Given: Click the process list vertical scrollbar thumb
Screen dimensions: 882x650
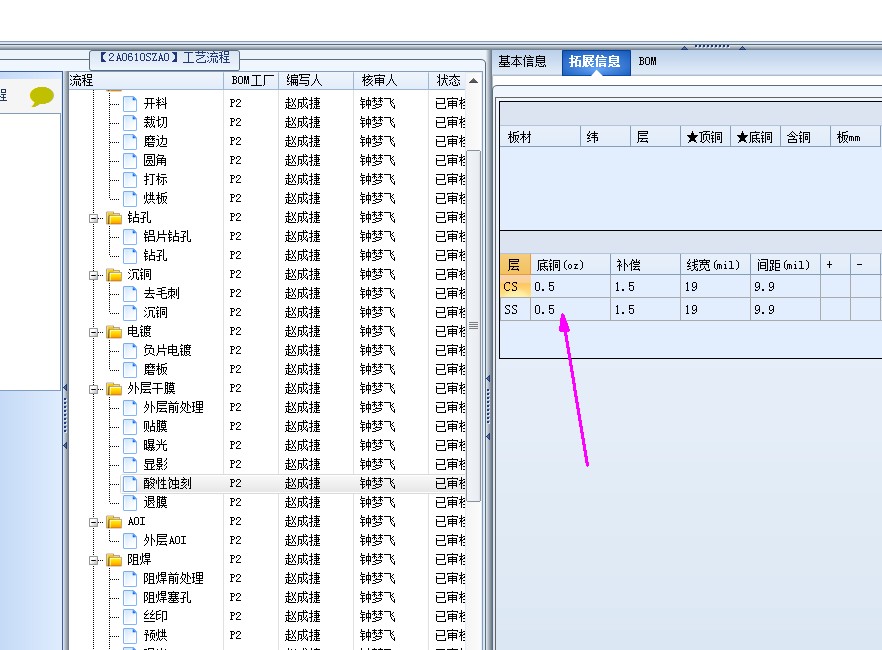Looking at the screenshot, I should (x=474, y=326).
